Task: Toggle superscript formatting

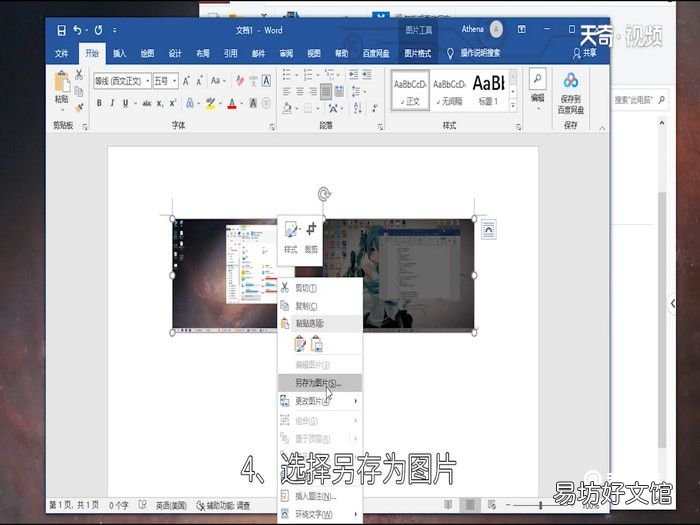Action: click(173, 103)
